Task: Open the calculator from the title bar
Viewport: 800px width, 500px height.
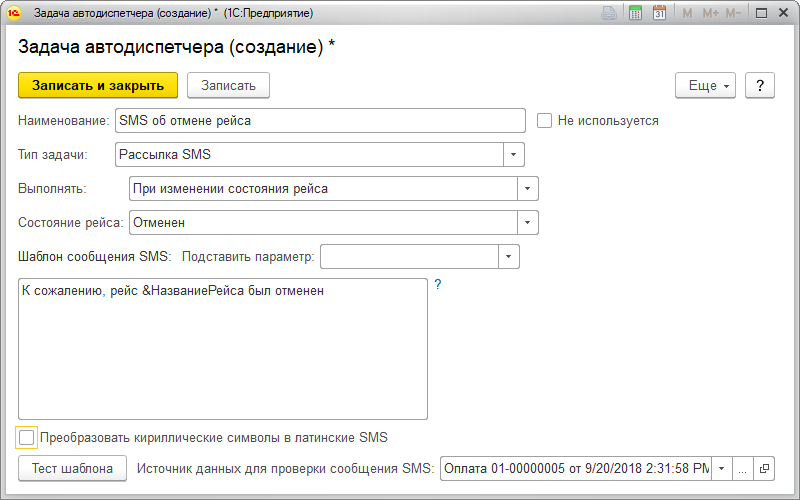Action: click(636, 14)
